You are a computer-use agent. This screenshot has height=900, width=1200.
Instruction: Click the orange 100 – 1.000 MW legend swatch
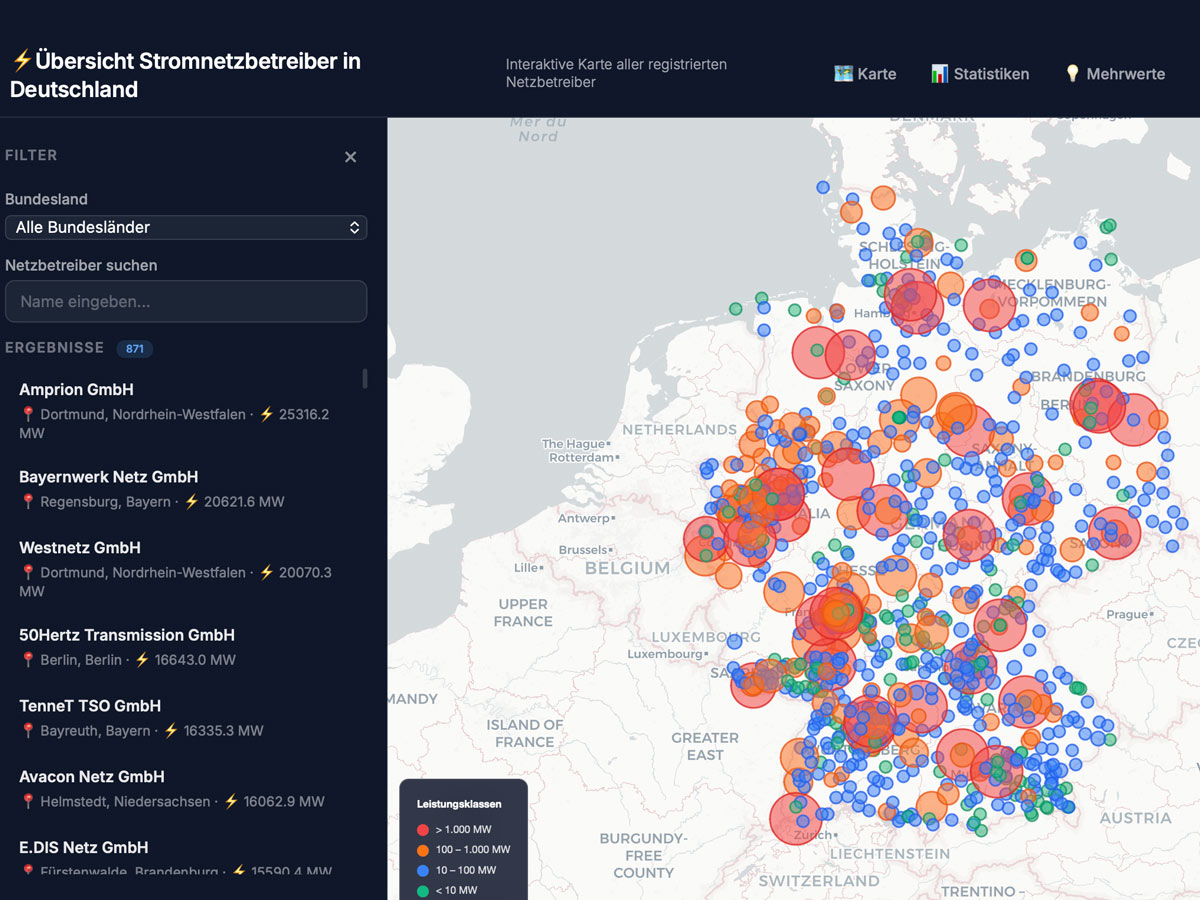tap(423, 850)
